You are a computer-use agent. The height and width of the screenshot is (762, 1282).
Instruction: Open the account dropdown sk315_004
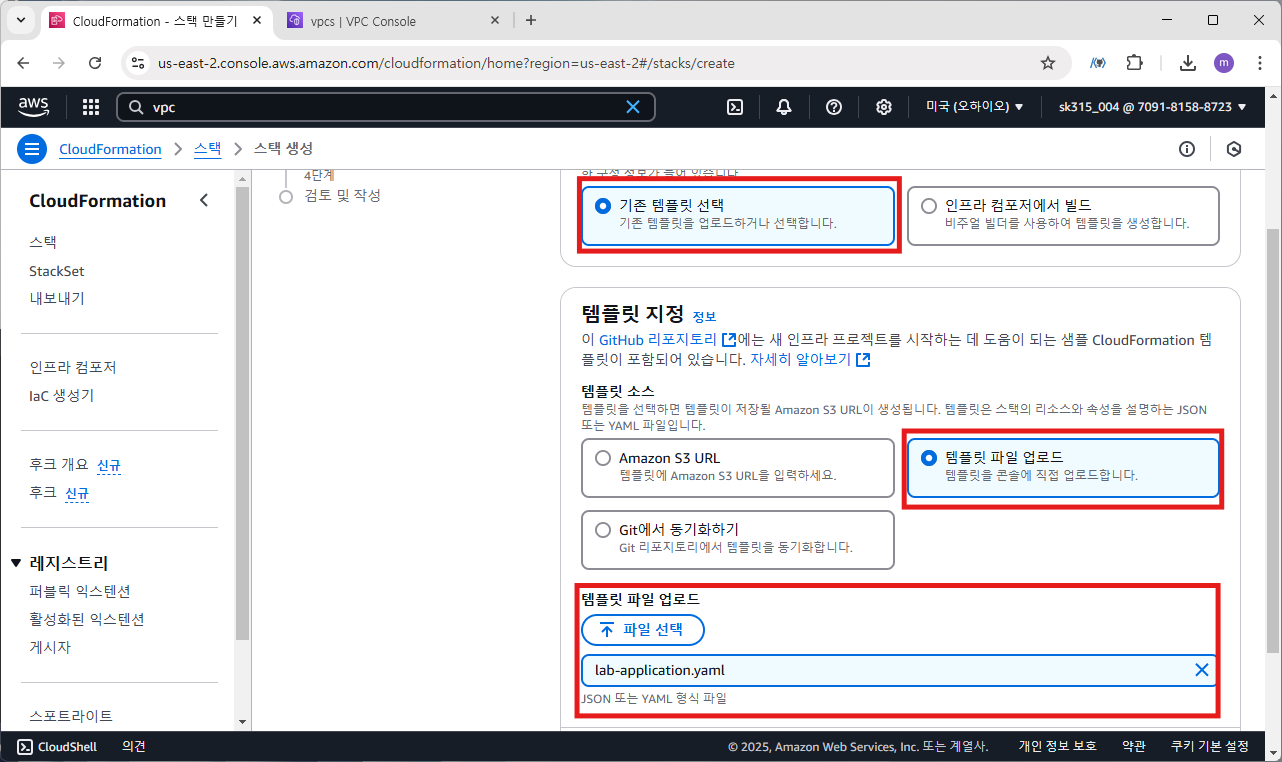tap(1153, 107)
